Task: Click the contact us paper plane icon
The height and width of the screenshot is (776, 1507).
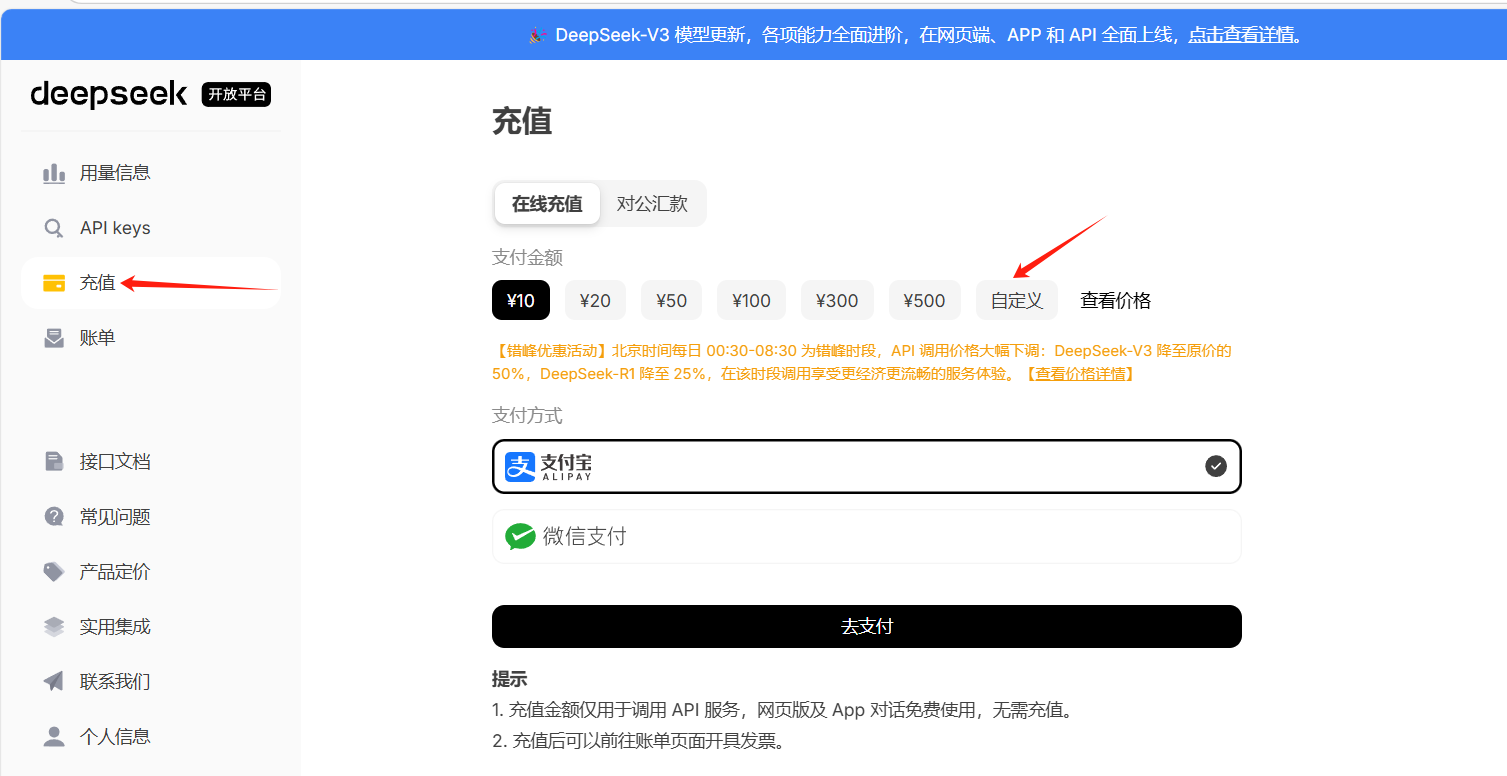Action: coord(54,682)
